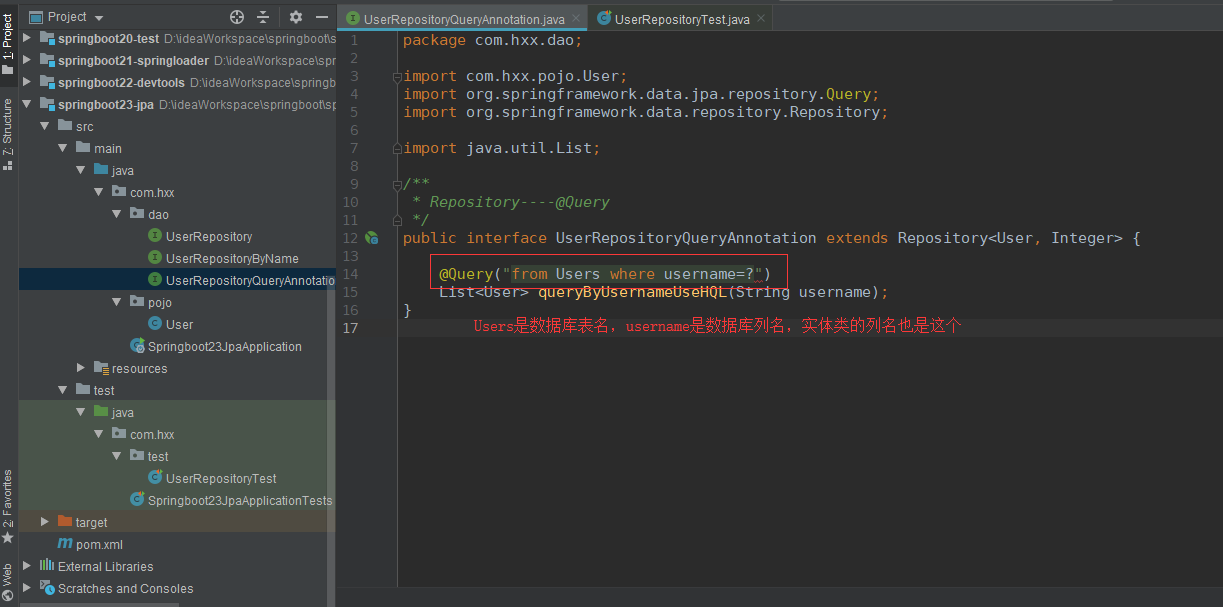
Task: Click the Scratches and Consoles icon
Action: pyautogui.click(x=46, y=588)
